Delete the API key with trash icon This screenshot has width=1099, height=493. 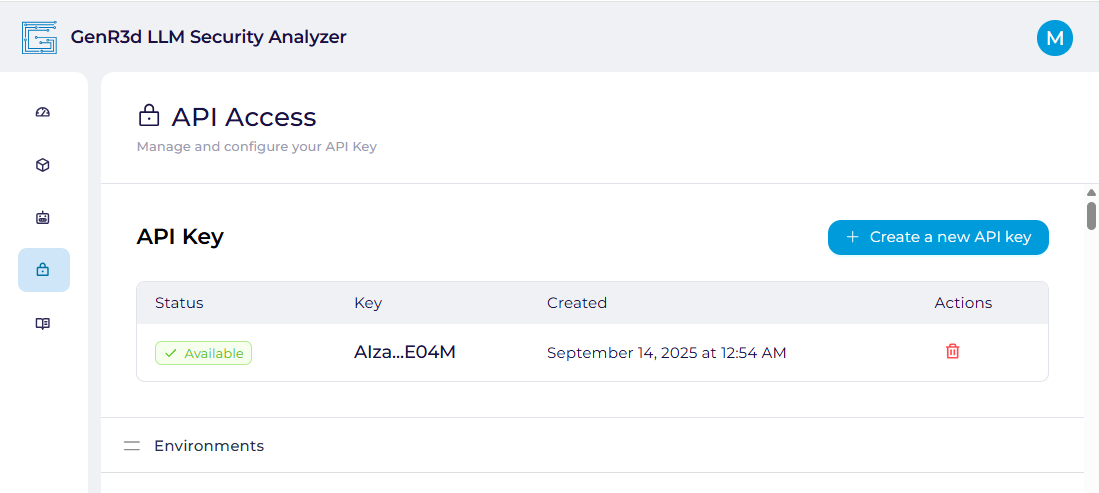tap(952, 351)
